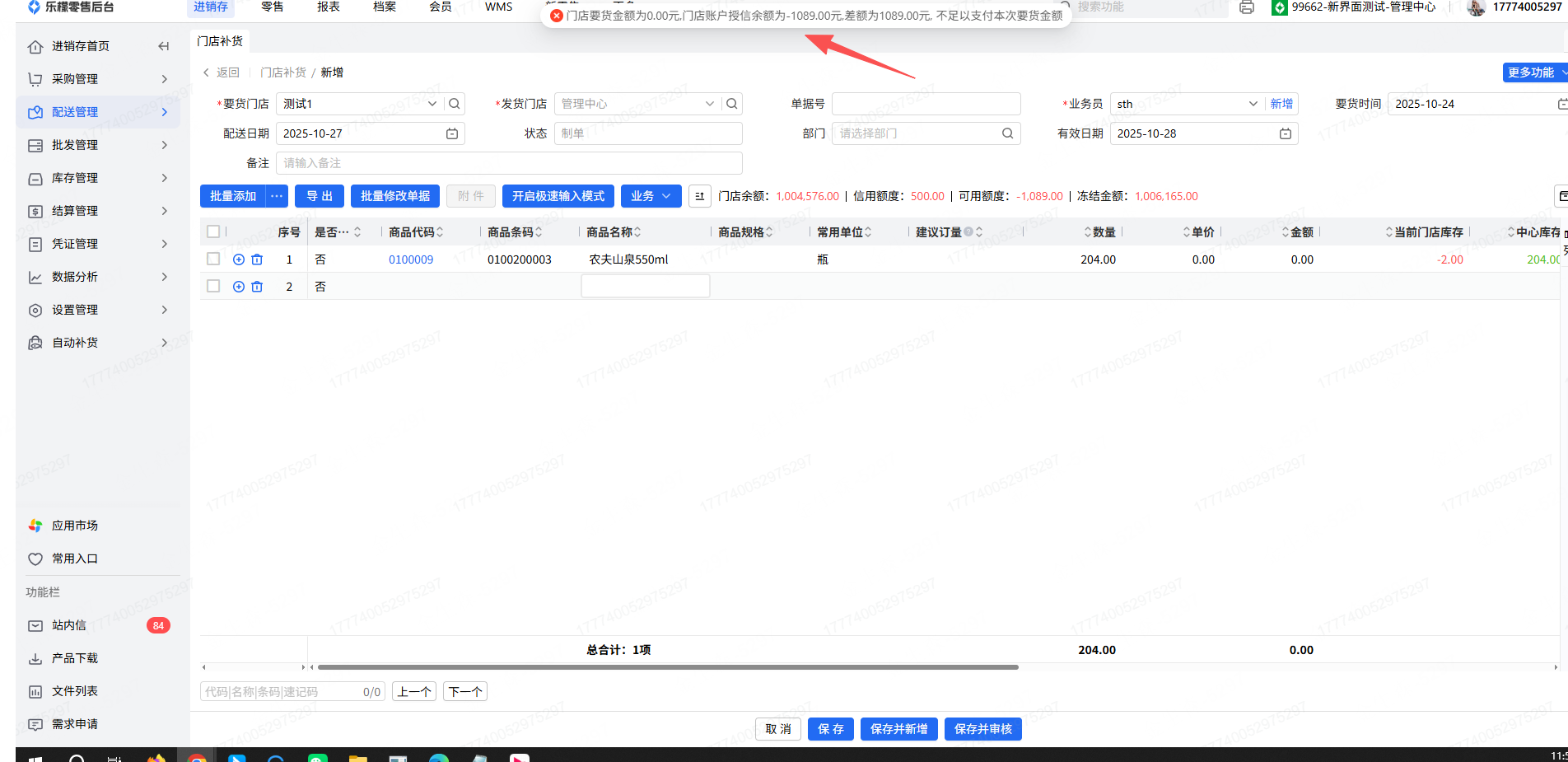Viewport: 1568px width, 762px height.
Task: Click the 代码|名称|条码|速记码 search field
Action: [x=292, y=692]
